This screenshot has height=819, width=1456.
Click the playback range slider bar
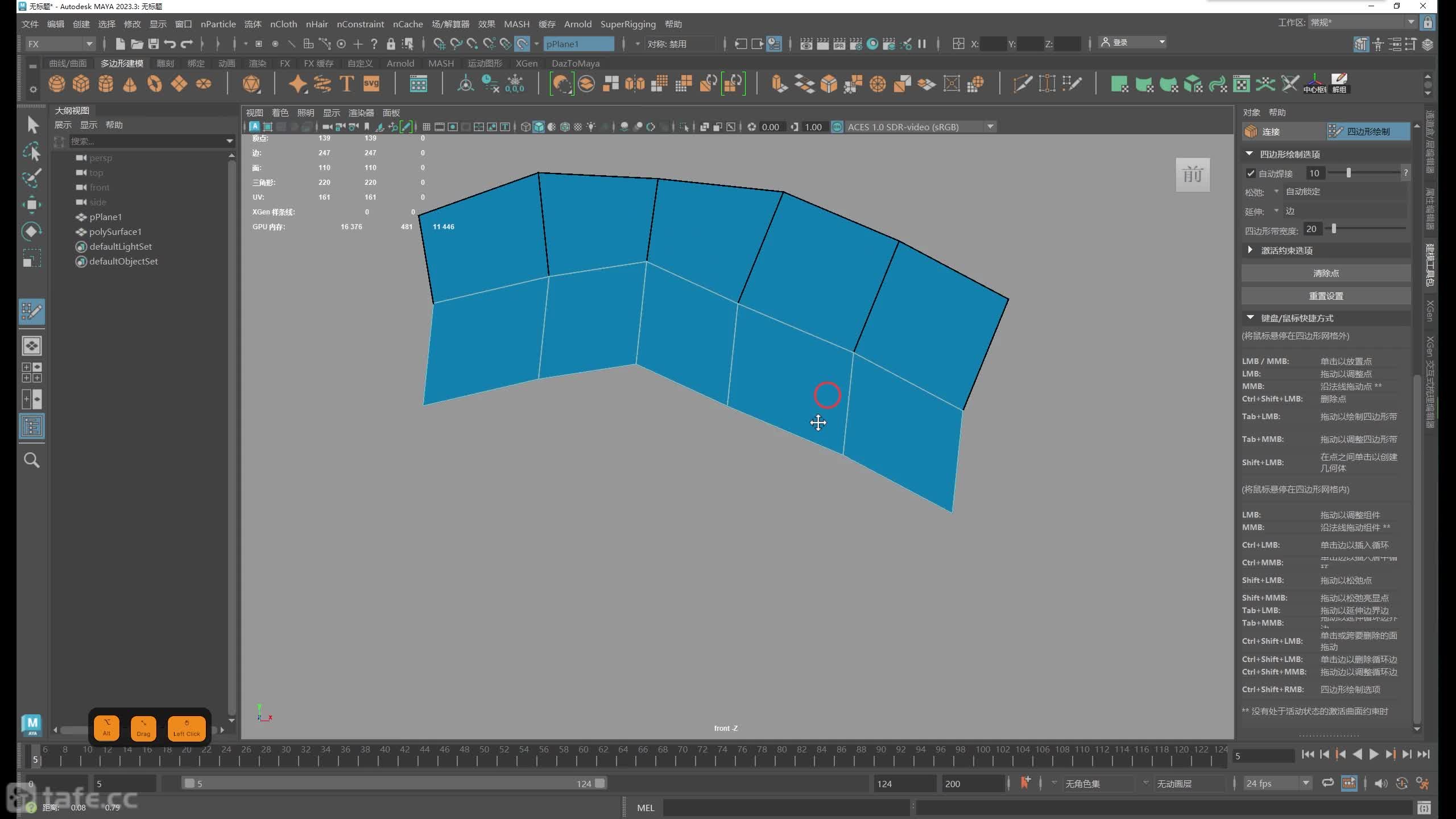(394, 784)
